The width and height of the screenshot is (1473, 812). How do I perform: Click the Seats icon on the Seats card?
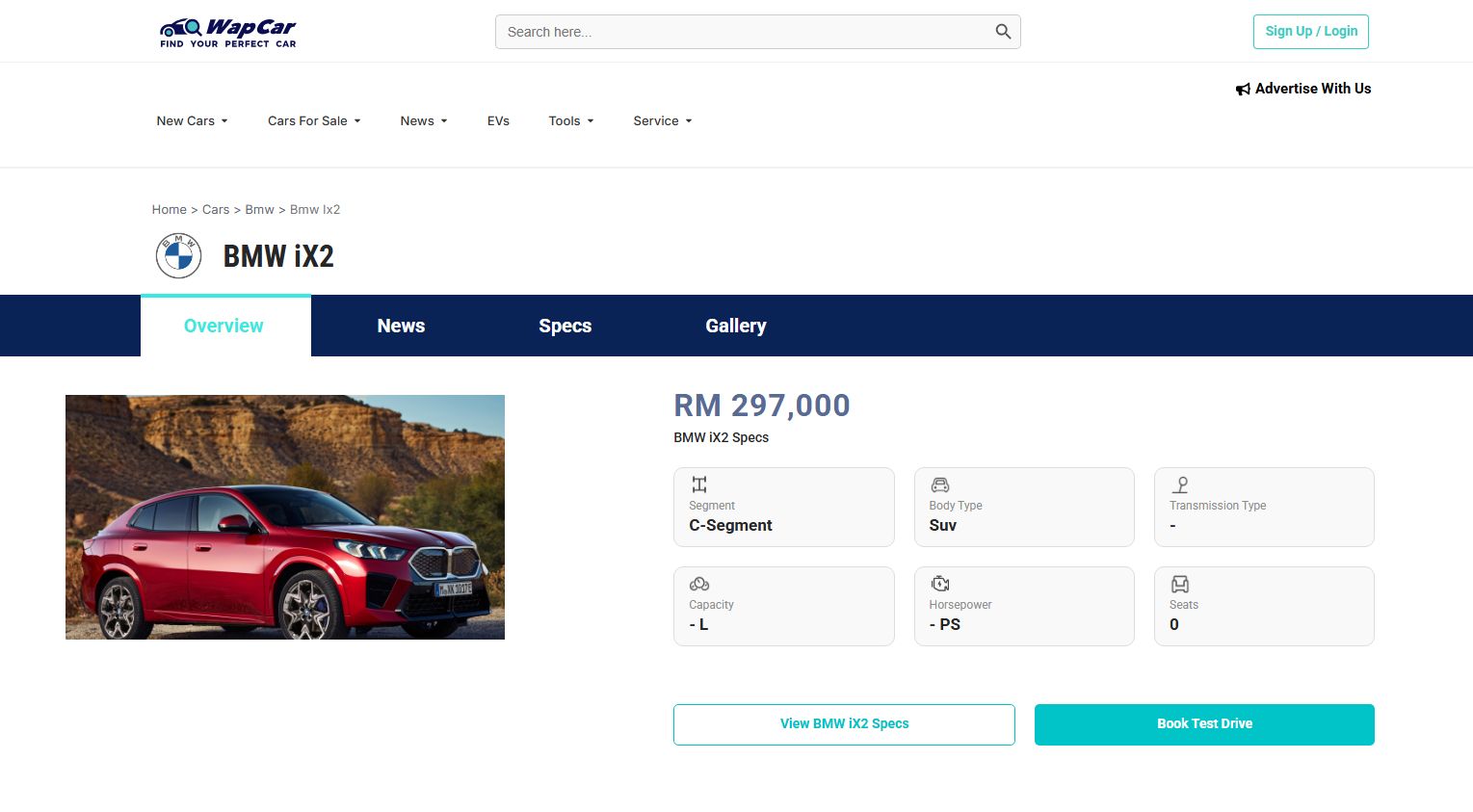click(1180, 584)
